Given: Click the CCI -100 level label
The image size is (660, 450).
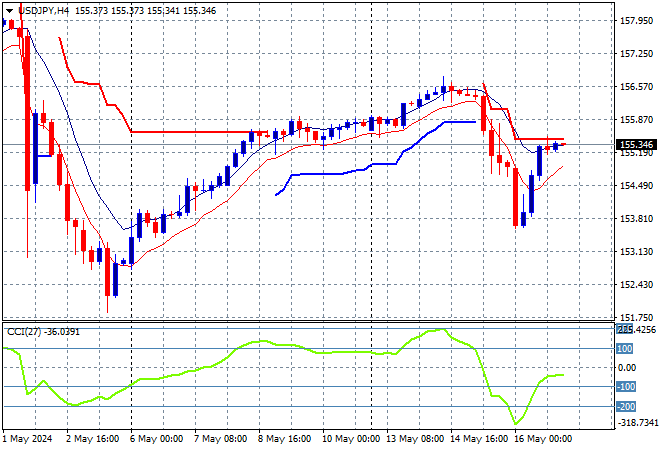Looking at the screenshot, I should (x=626, y=386).
